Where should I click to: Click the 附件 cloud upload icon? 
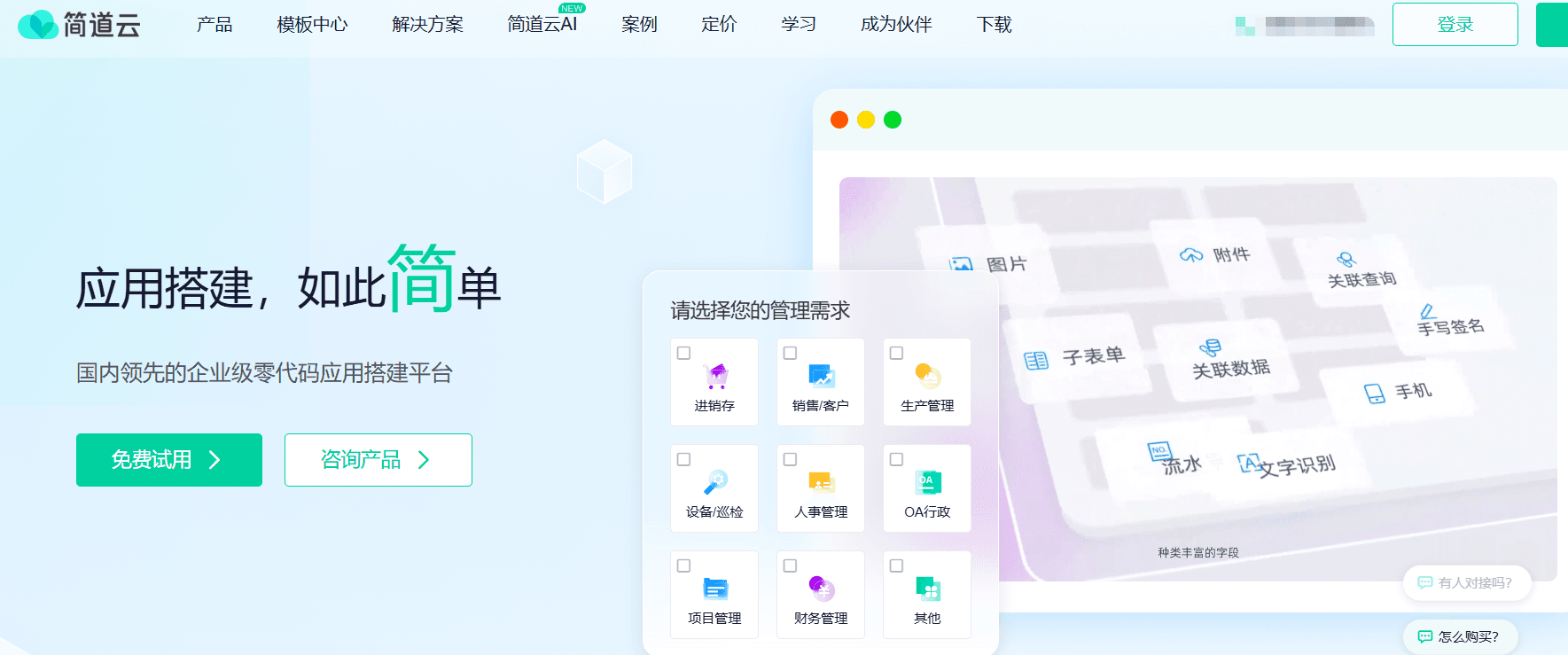tap(1191, 255)
